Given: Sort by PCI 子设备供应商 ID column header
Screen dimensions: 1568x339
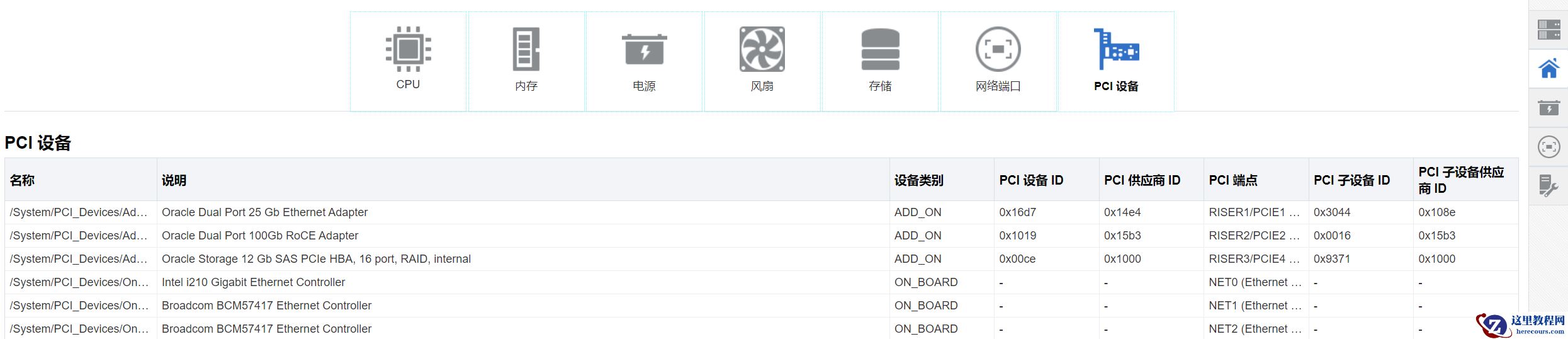Looking at the screenshot, I should (1465, 180).
